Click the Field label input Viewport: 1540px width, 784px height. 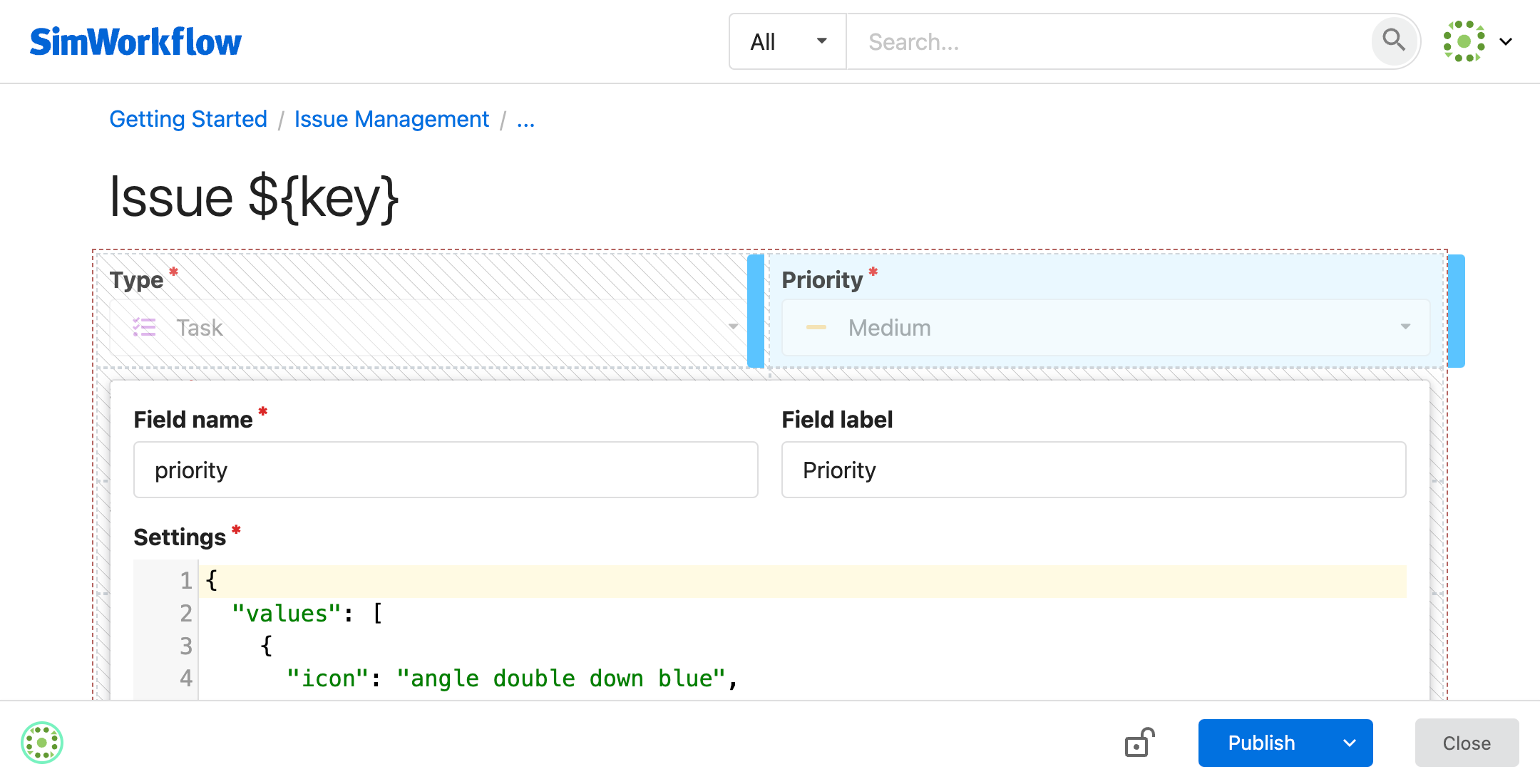point(1094,470)
